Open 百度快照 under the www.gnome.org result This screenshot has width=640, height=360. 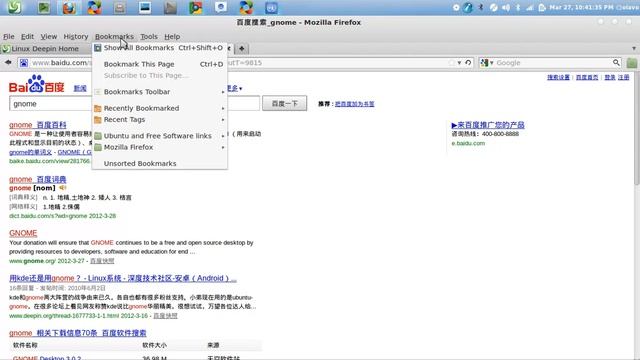[102, 261]
